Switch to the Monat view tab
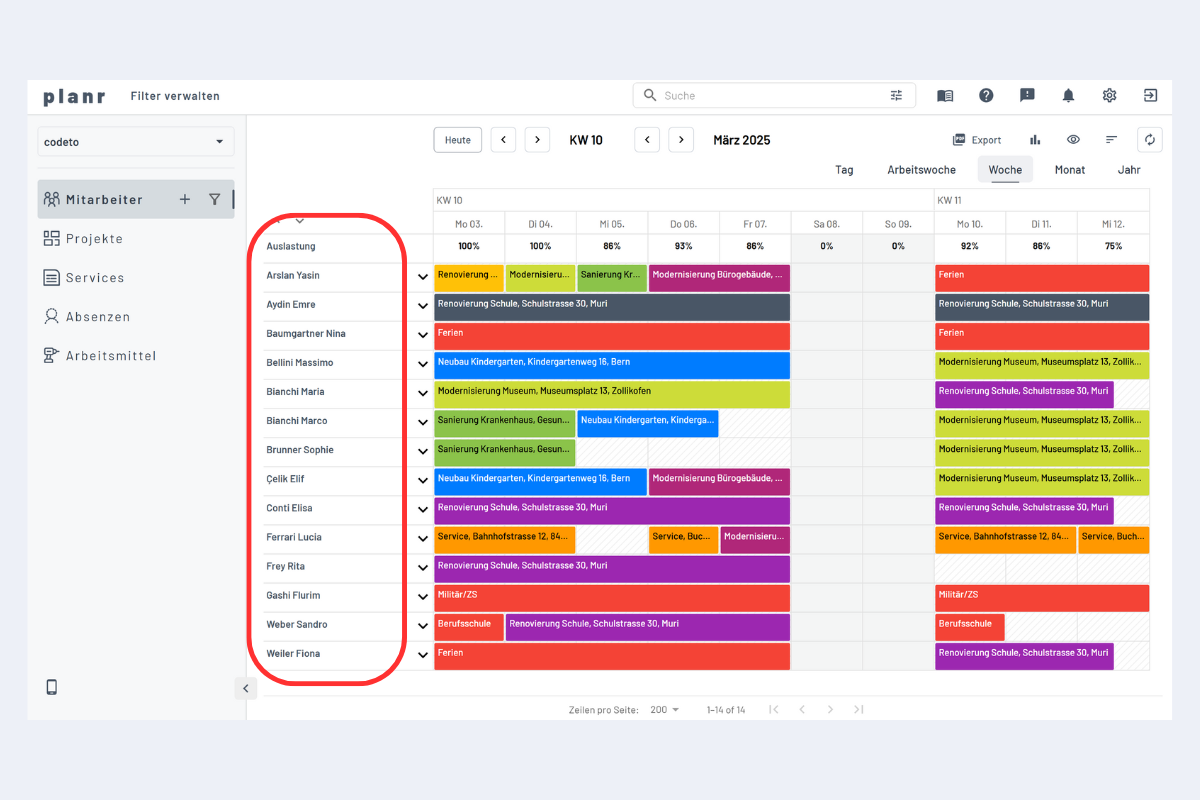The image size is (1200, 800). point(1069,170)
